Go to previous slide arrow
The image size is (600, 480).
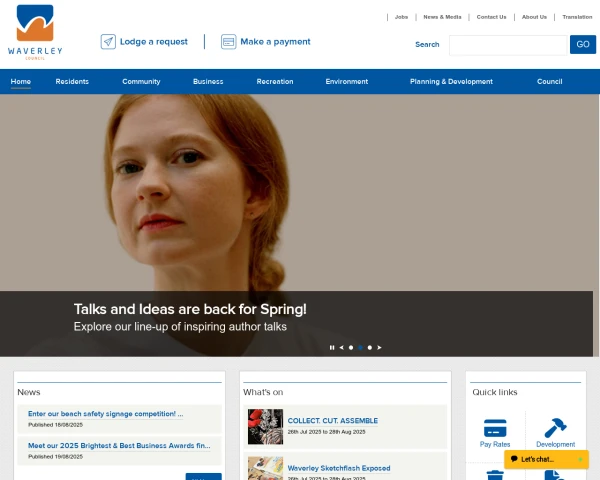(341, 348)
